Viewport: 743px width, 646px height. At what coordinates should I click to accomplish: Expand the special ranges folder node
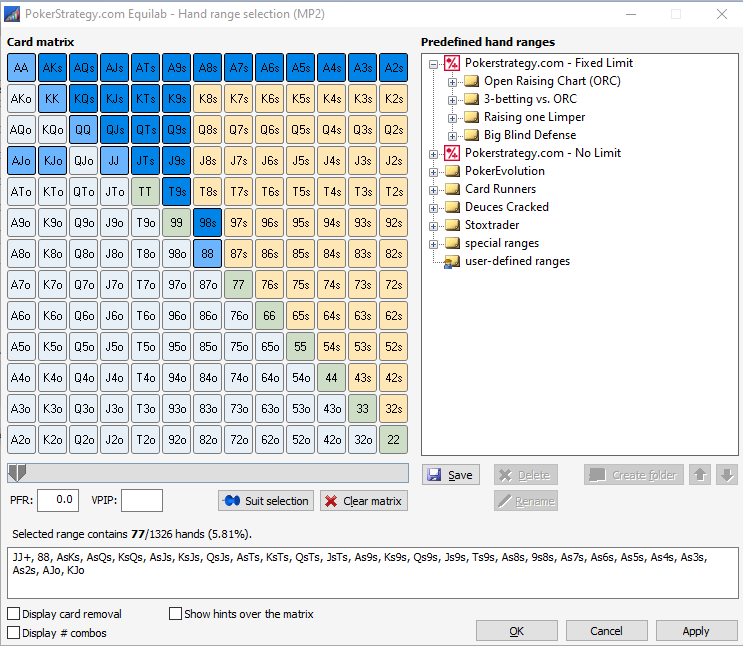(434, 243)
